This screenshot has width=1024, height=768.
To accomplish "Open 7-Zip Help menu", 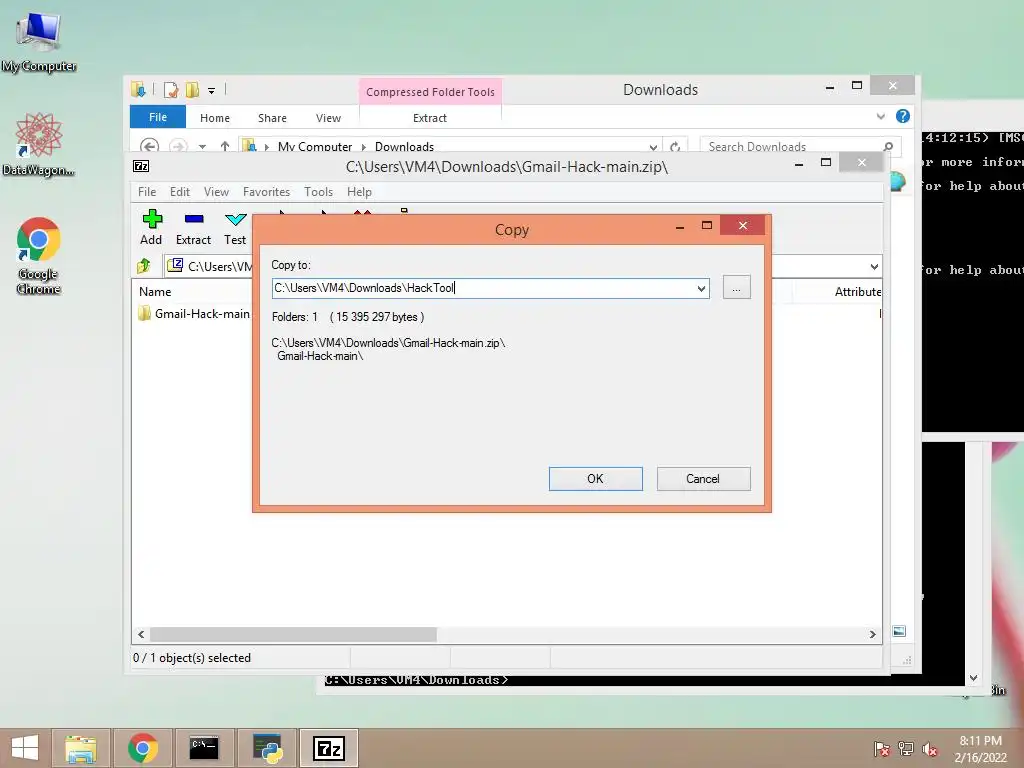I will tap(359, 191).
